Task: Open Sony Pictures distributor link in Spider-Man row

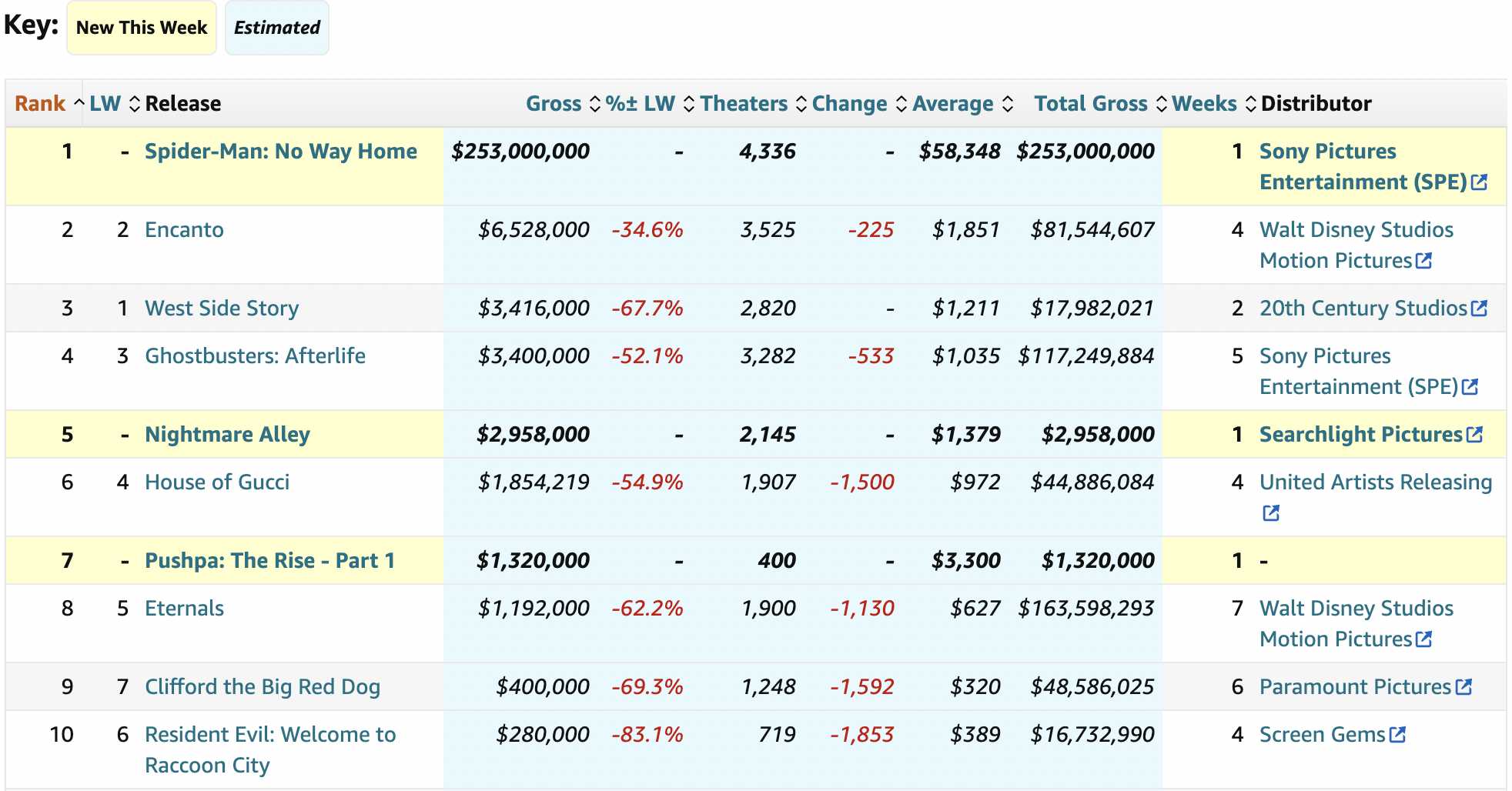Action: 1363,167
